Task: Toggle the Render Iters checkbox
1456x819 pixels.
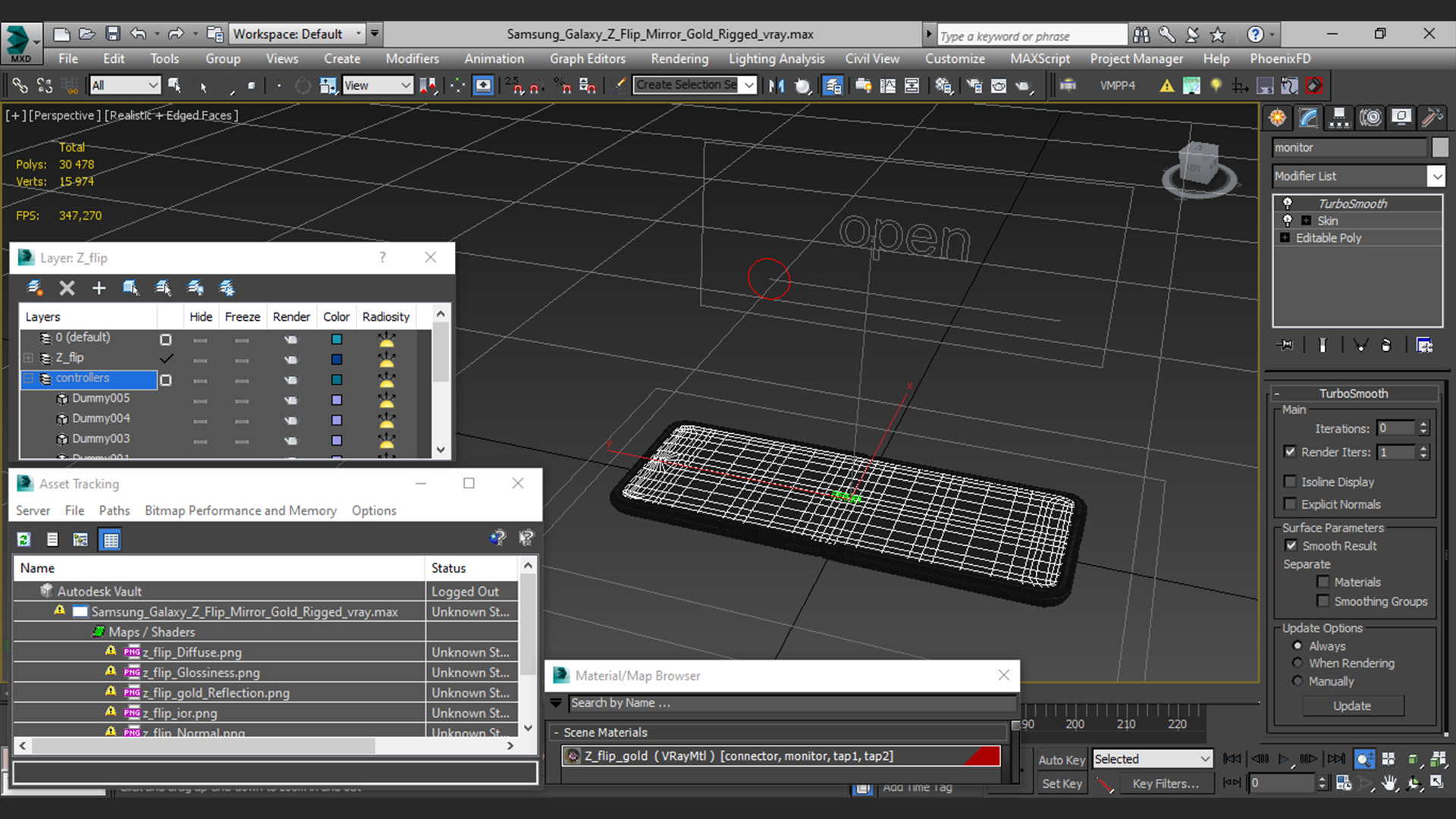Action: [1290, 451]
